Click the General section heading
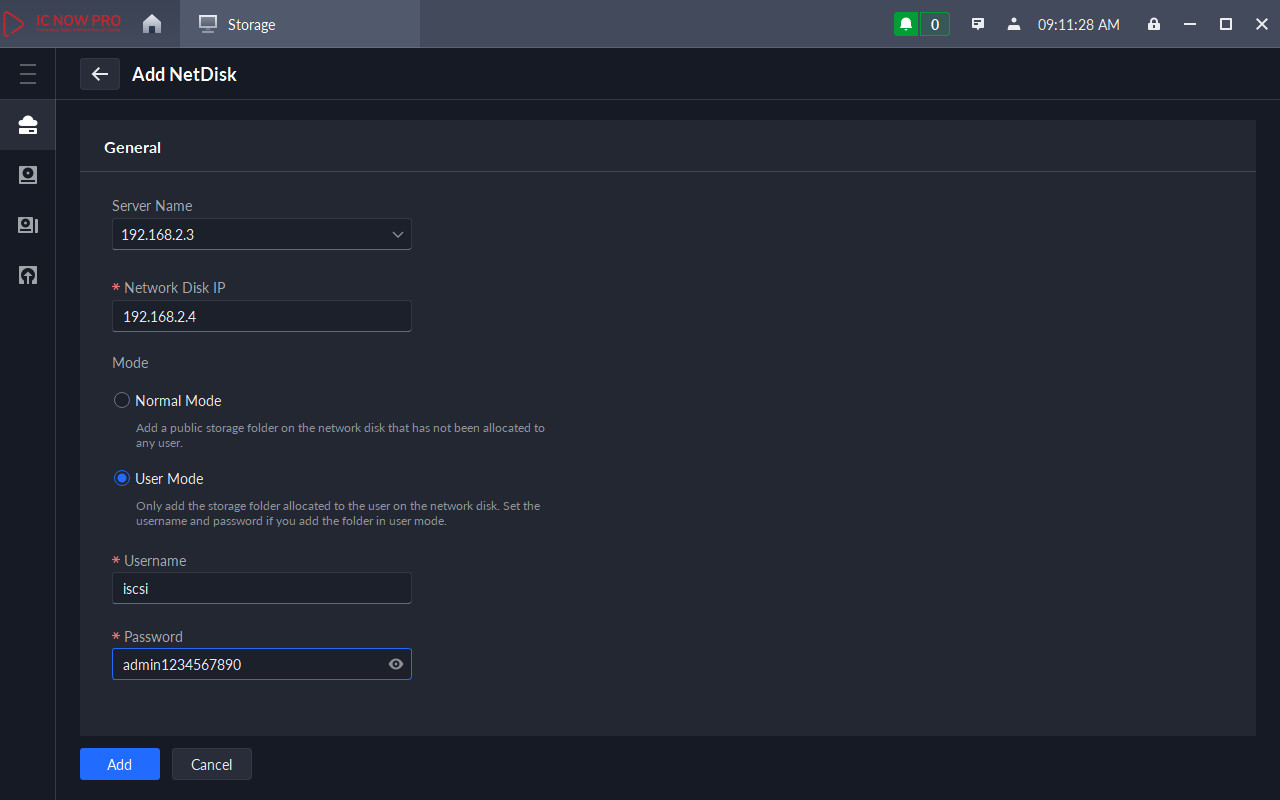The height and width of the screenshot is (800, 1280). coord(132,147)
